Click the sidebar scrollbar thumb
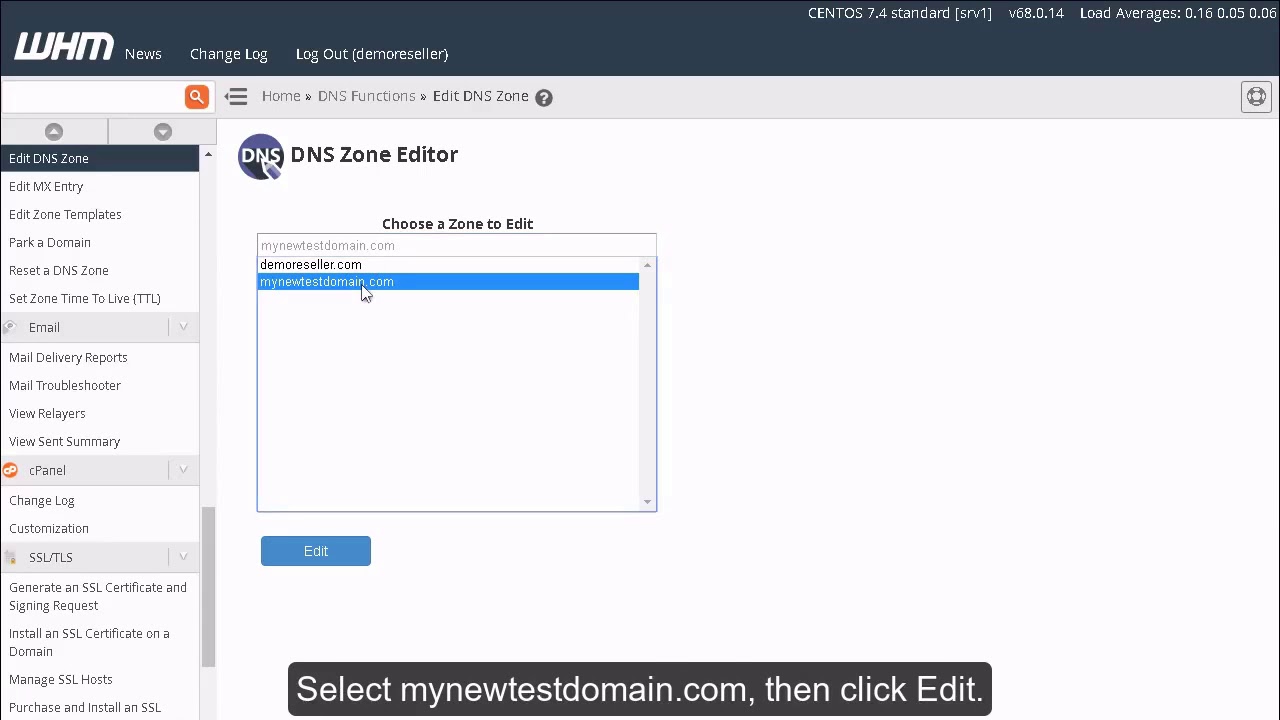The height and width of the screenshot is (720, 1280). (208, 587)
